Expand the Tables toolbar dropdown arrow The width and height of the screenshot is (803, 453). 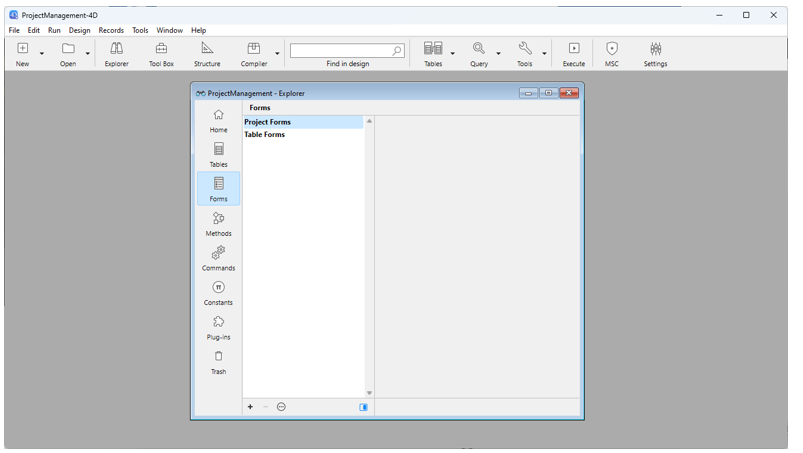click(x=452, y=53)
